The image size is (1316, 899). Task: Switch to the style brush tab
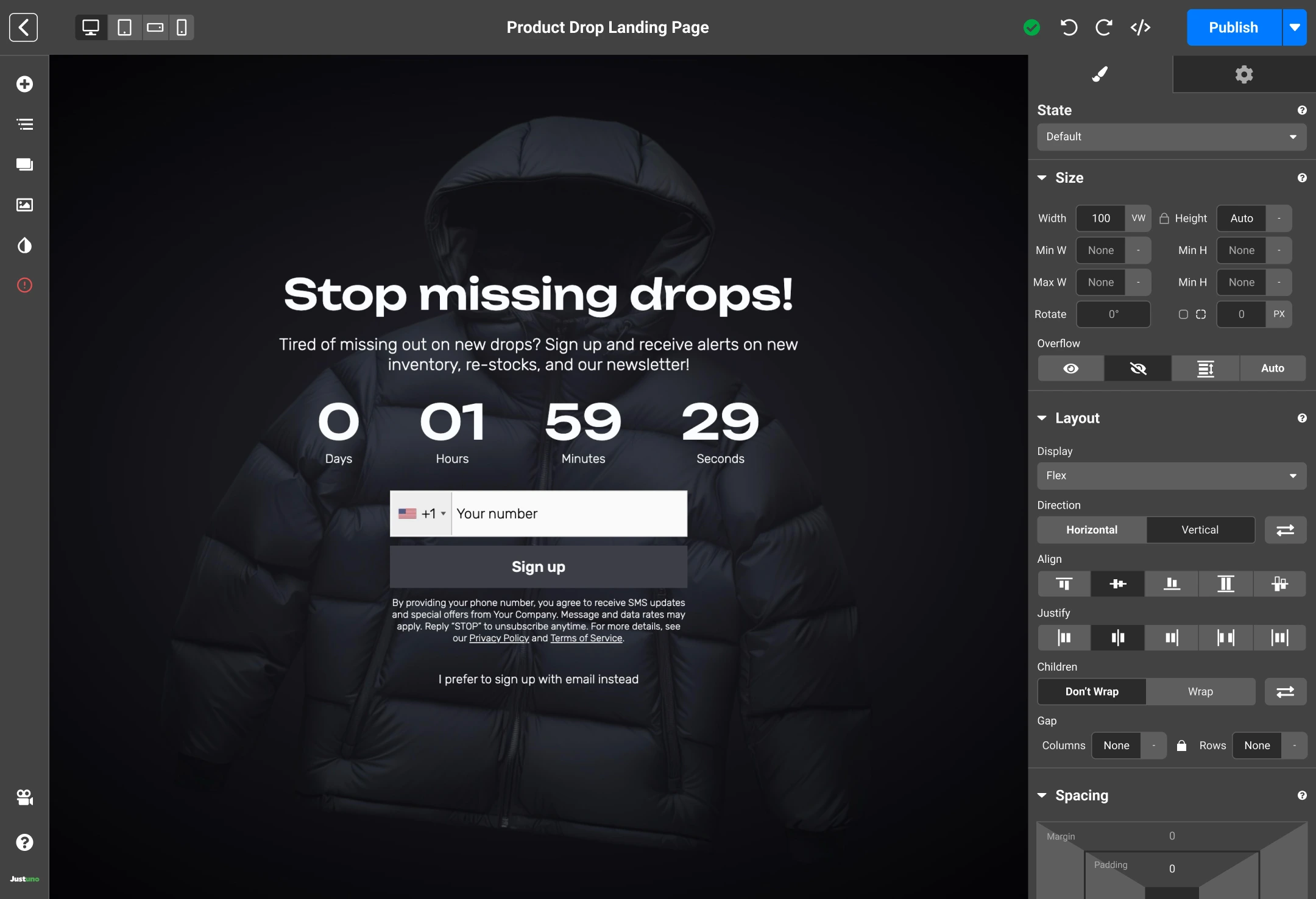(x=1100, y=74)
